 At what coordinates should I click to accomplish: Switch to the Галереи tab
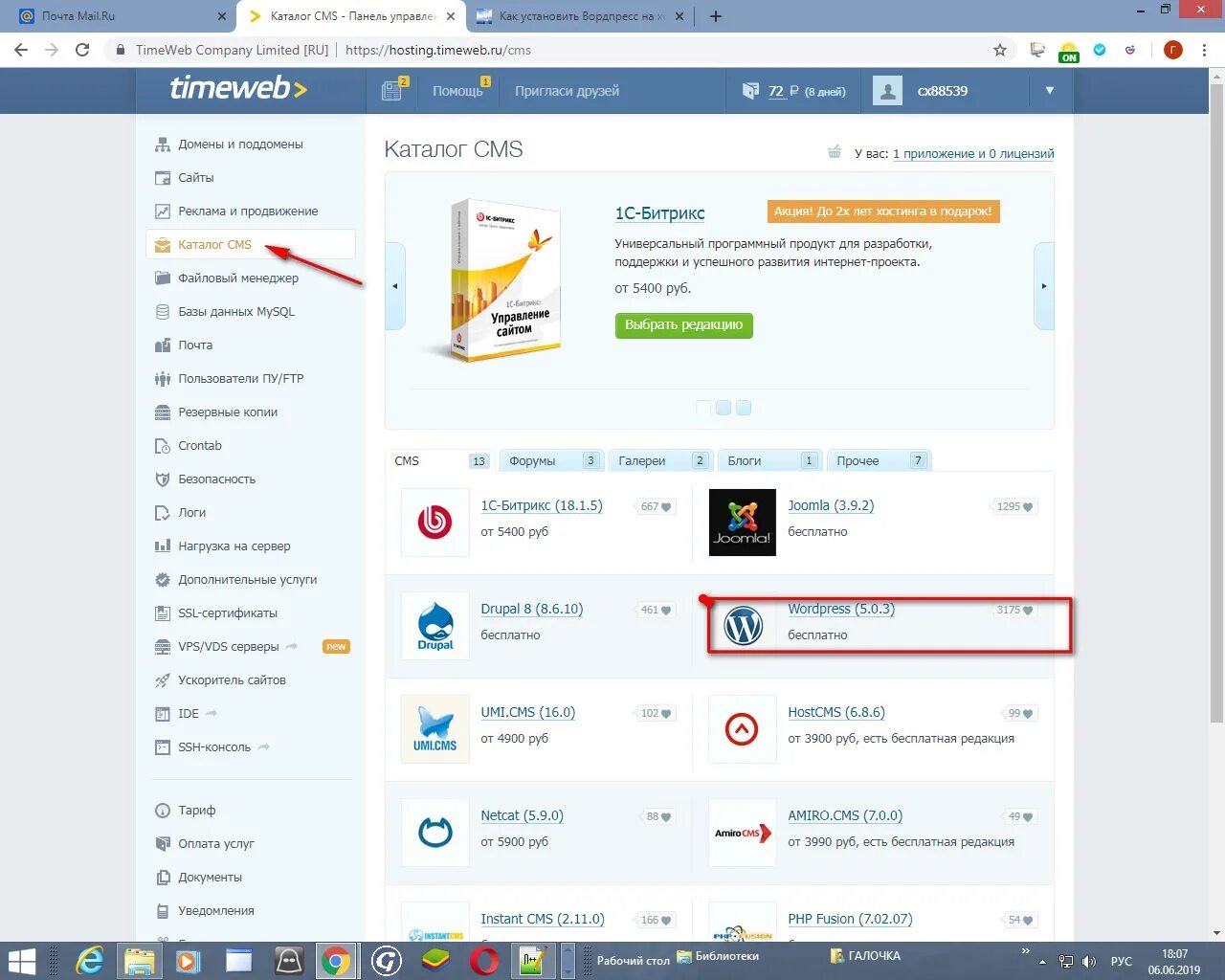tap(662, 460)
